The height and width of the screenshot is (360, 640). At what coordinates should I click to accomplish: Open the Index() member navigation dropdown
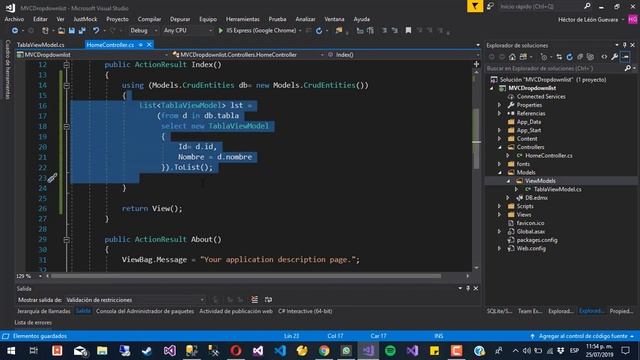point(402,55)
